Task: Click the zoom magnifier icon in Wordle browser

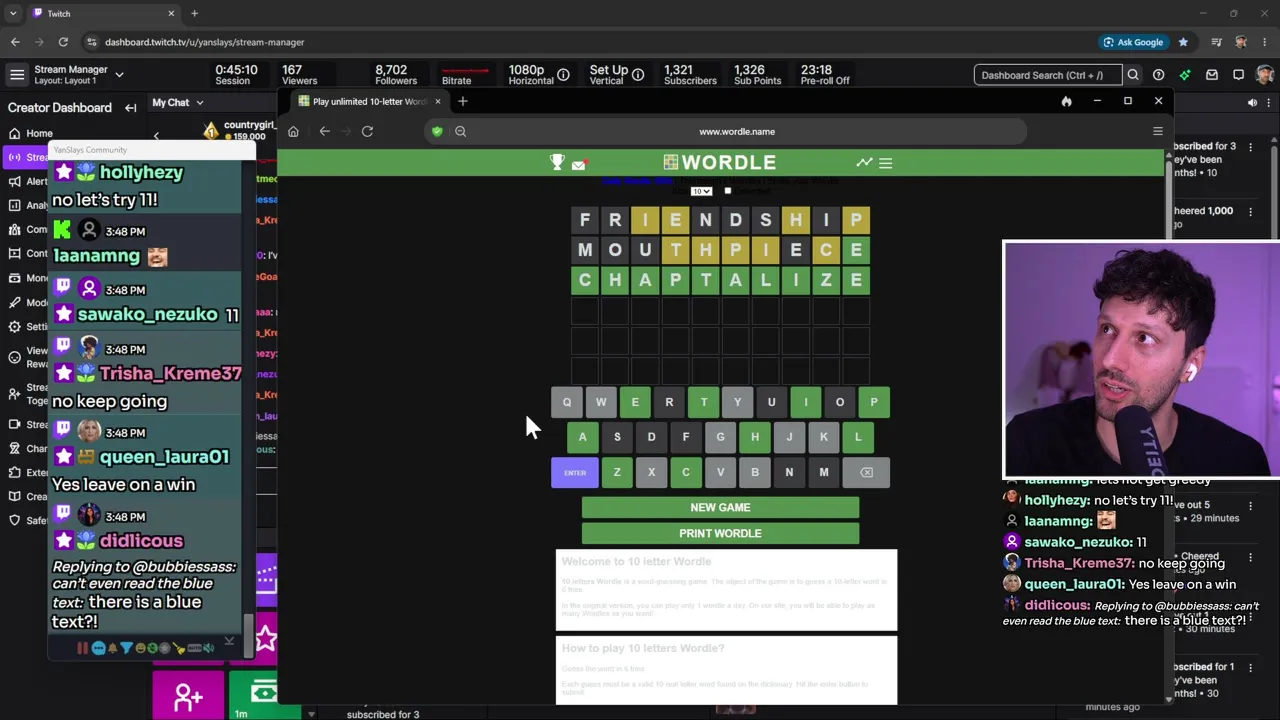Action: [x=460, y=131]
